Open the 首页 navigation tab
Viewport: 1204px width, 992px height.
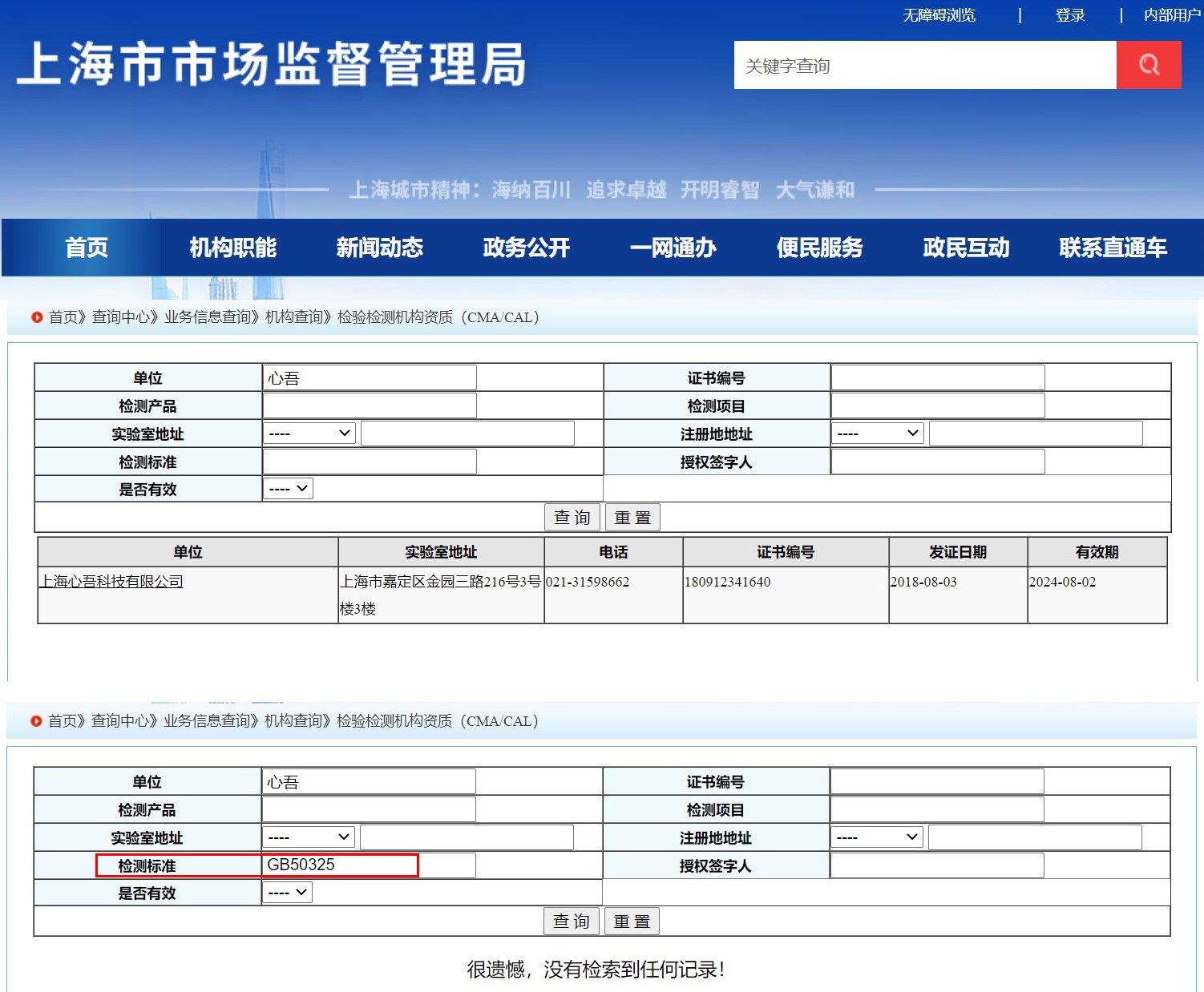point(86,248)
